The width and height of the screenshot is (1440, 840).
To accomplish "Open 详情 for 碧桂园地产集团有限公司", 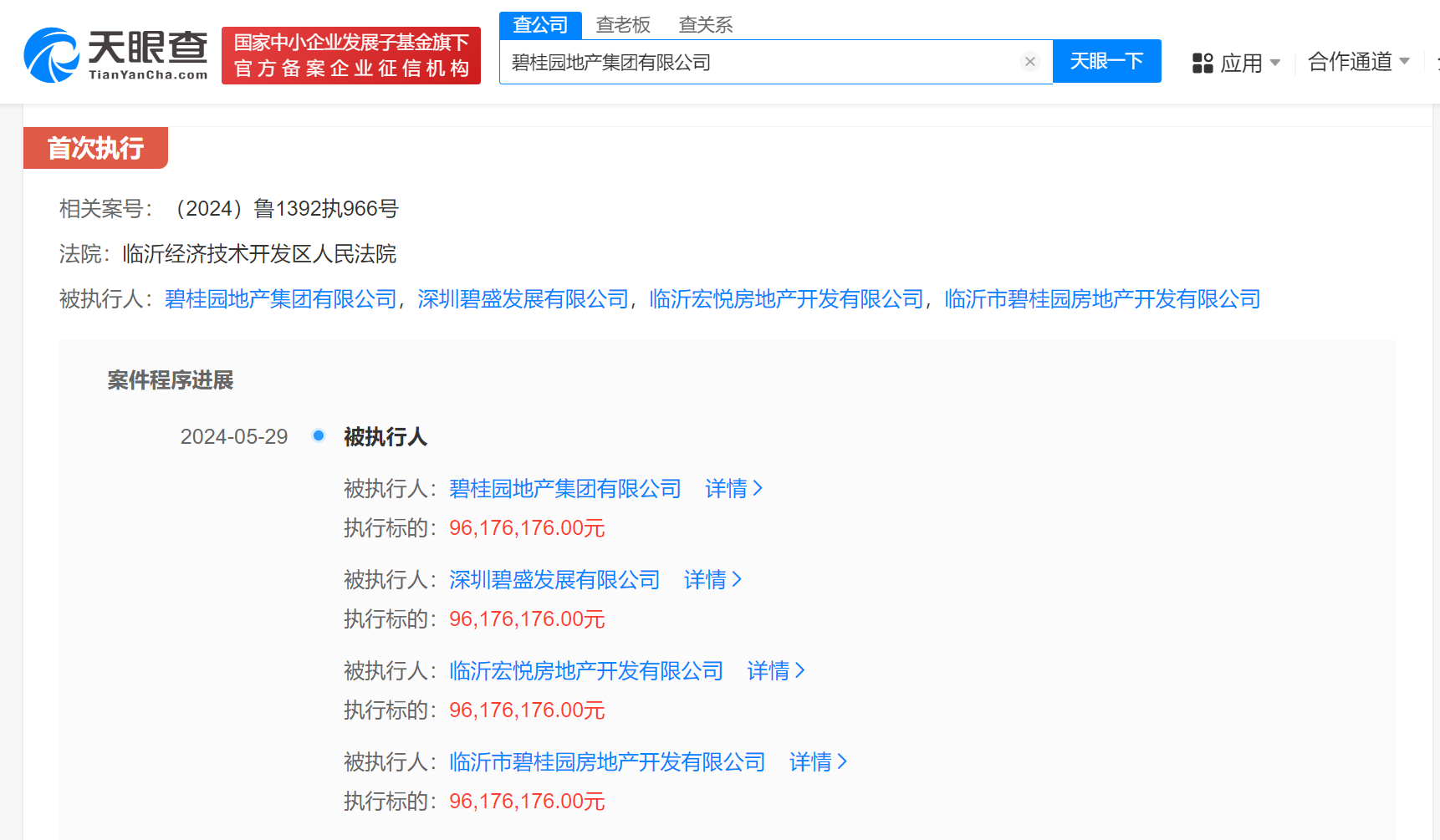I will [734, 489].
